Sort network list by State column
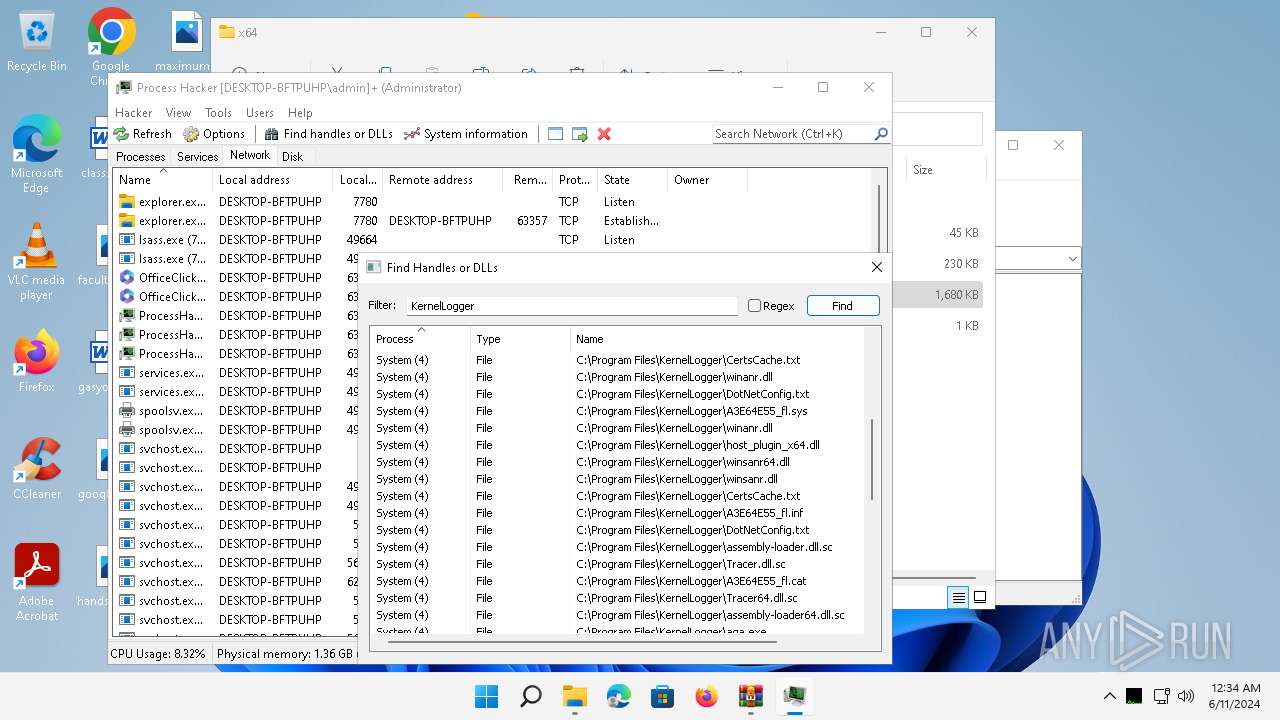The height and width of the screenshot is (720, 1280). point(632,180)
